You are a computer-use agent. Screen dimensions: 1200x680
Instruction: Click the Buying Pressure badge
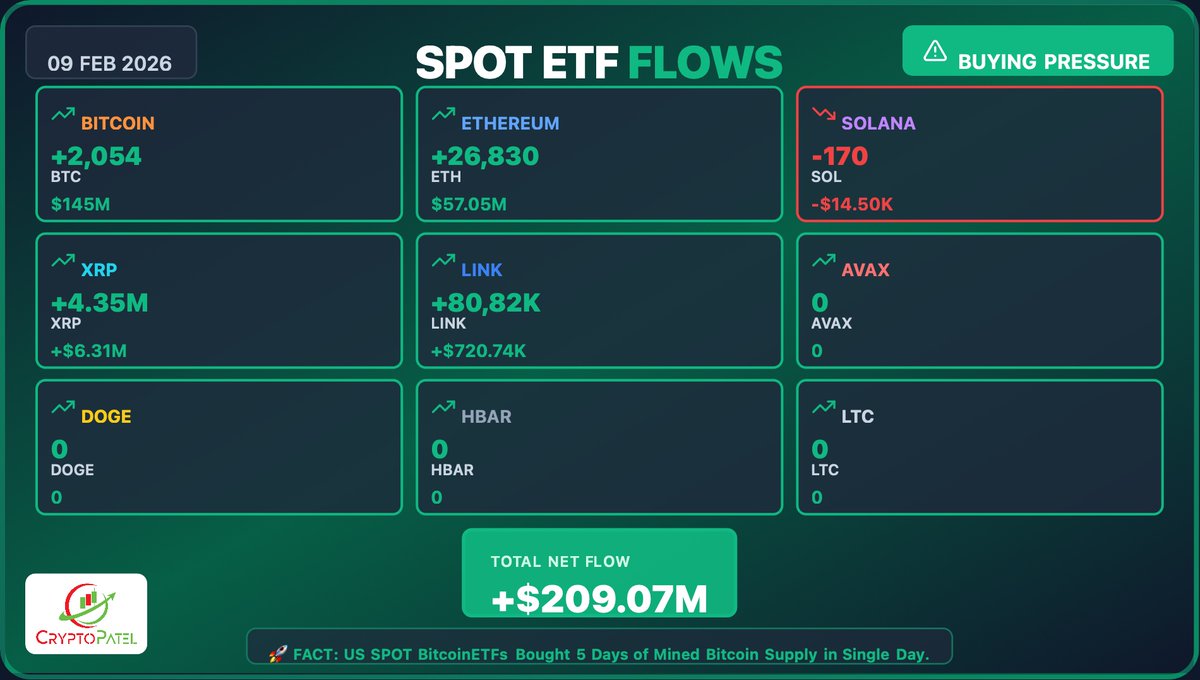1037,51
